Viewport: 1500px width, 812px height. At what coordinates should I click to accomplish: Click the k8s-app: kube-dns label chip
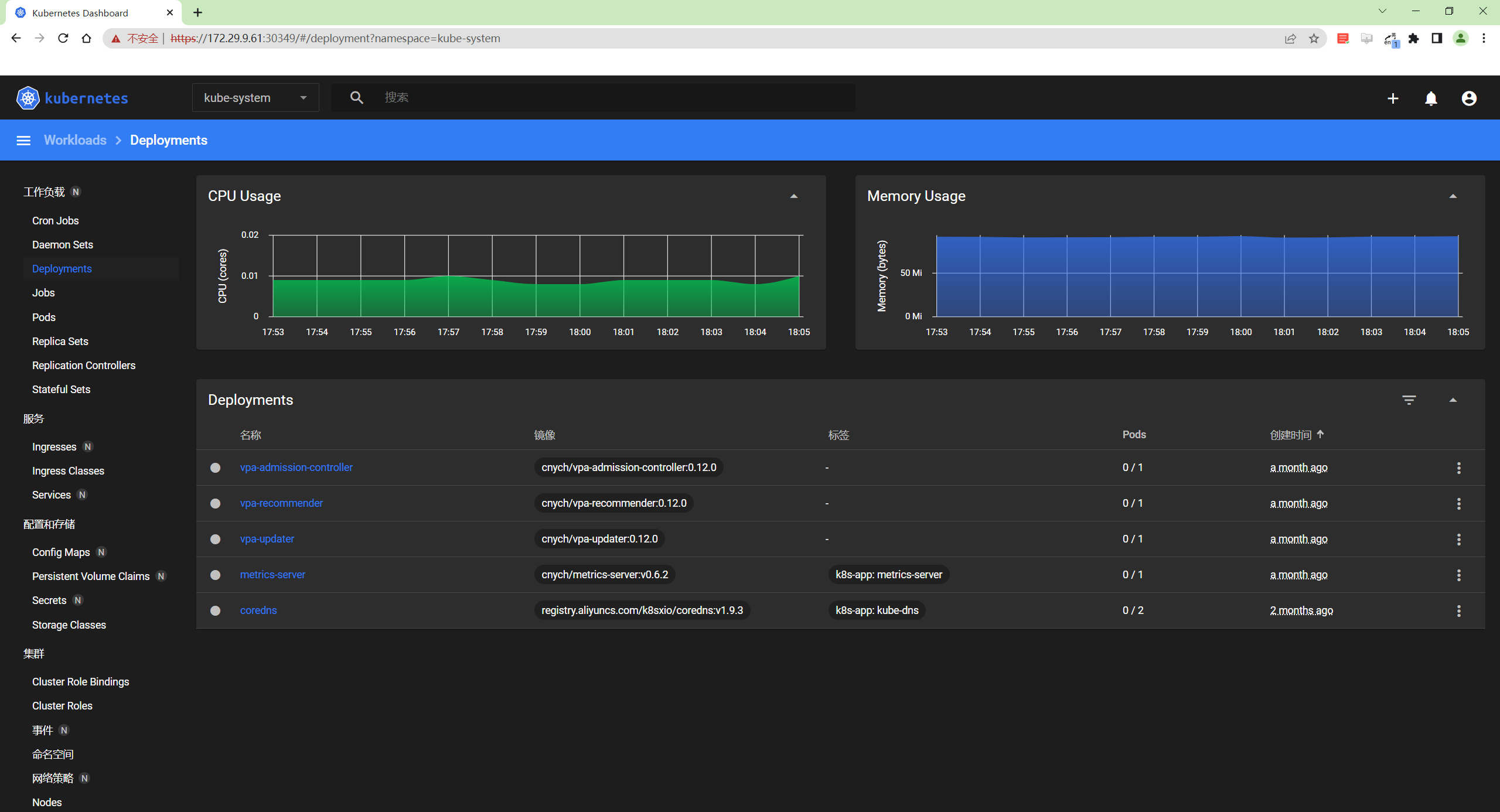tap(877, 610)
